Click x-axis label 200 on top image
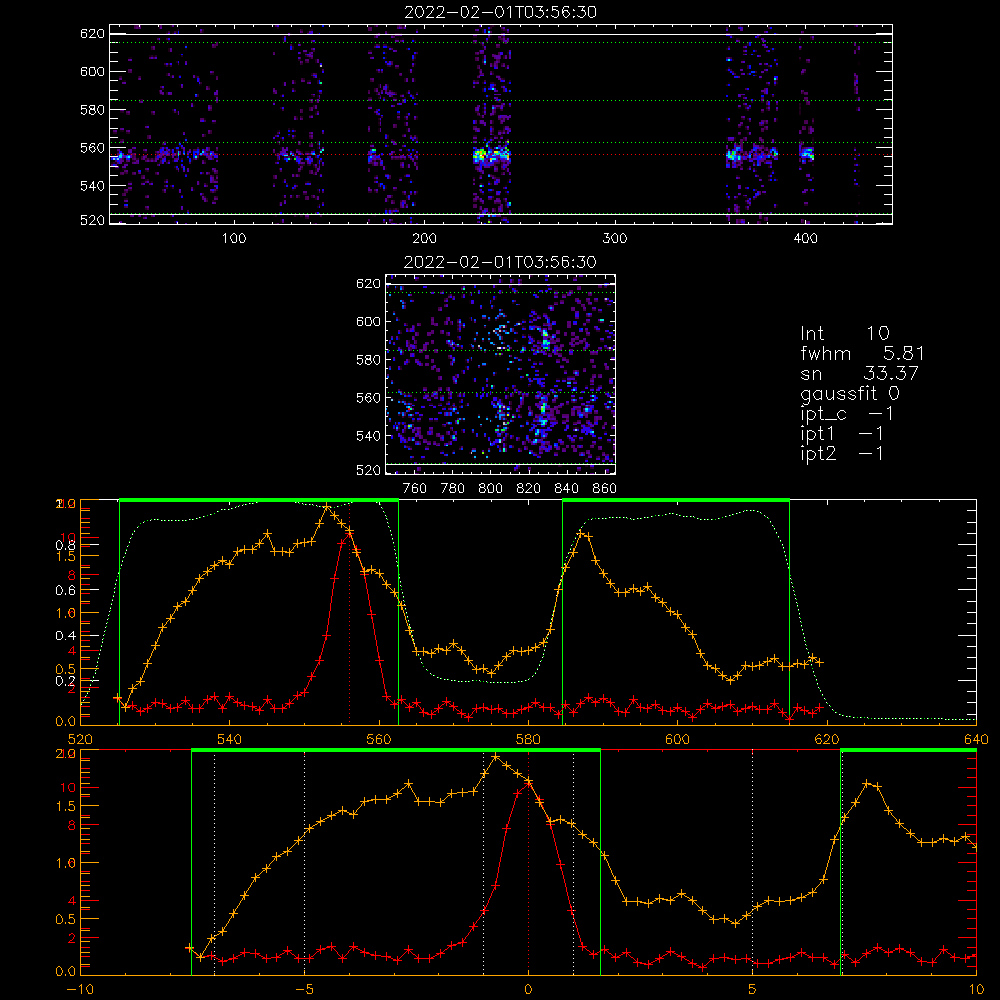Screen dimensions: 1000x1000 point(424,239)
